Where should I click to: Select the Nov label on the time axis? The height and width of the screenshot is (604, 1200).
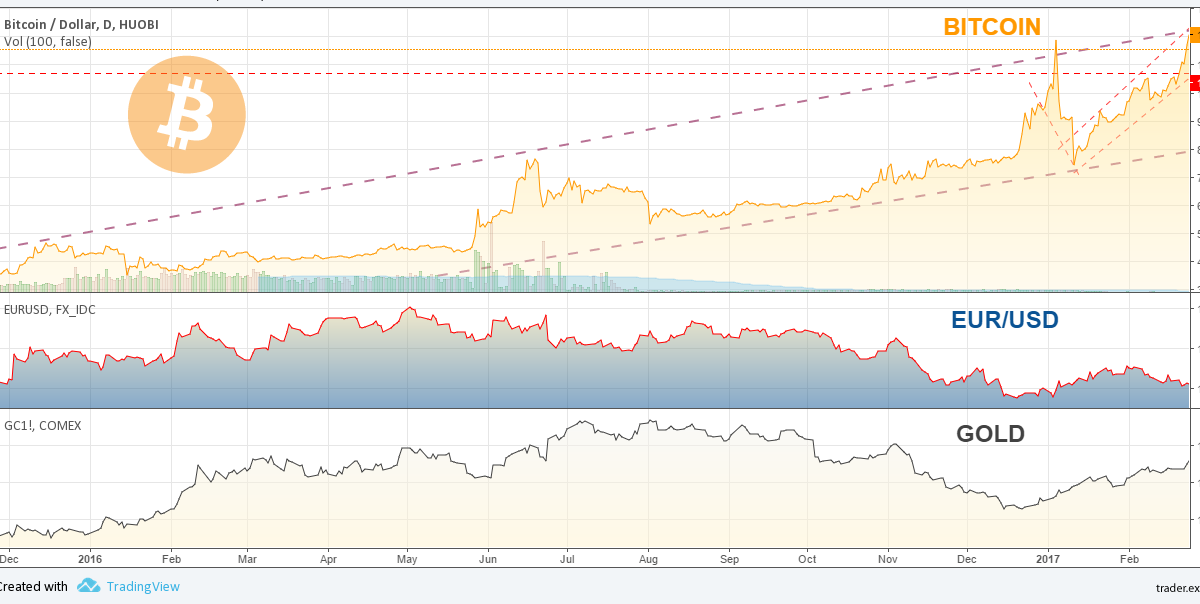[888, 560]
